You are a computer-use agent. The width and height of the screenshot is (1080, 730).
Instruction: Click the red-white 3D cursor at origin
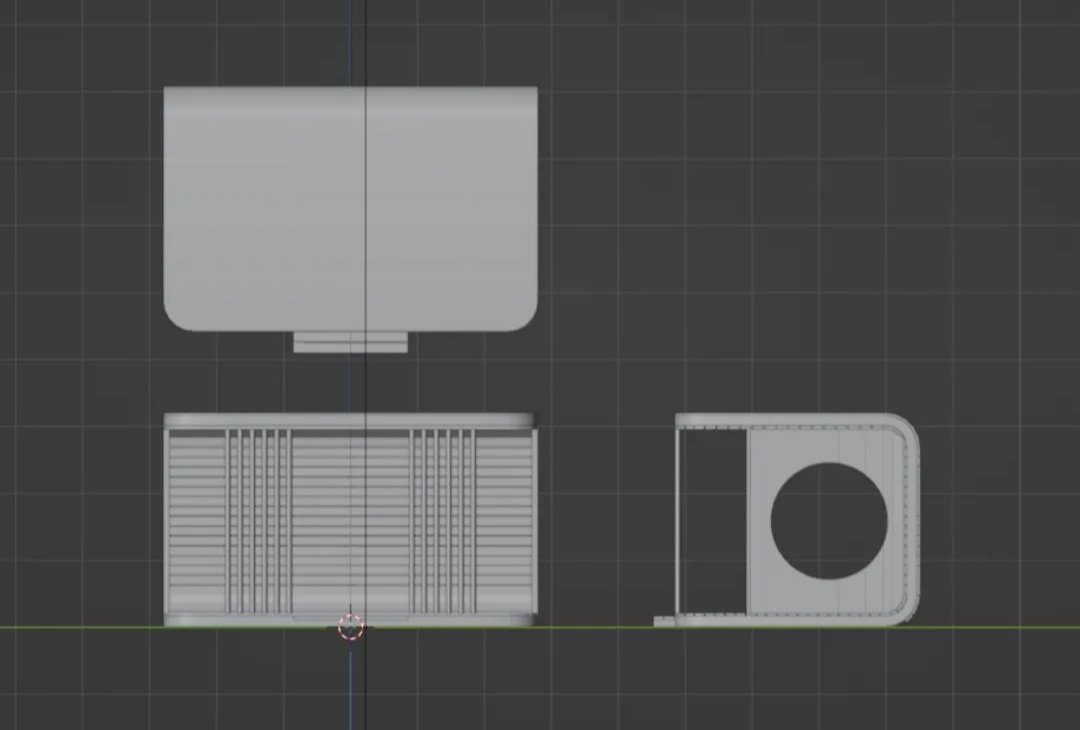coord(351,627)
